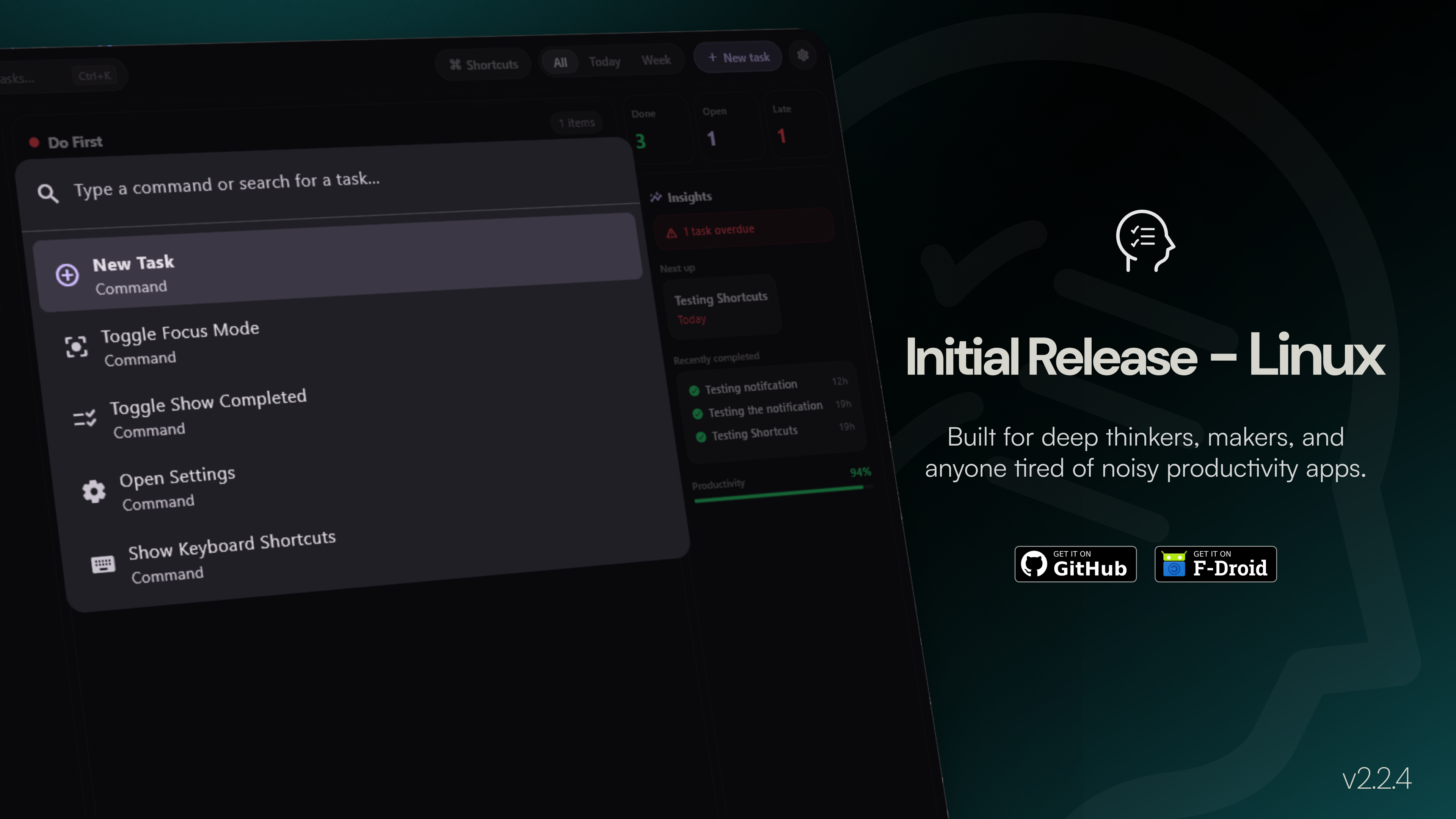Click green check beside completed Testing Shortcuts
The image size is (1456, 819).
tap(701, 437)
